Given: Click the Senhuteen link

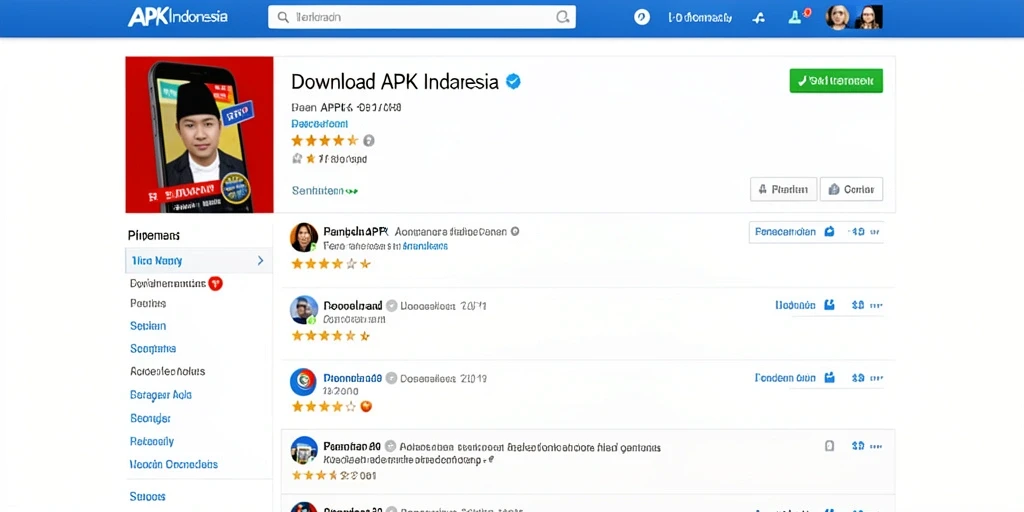Looking at the screenshot, I should click(x=317, y=191).
